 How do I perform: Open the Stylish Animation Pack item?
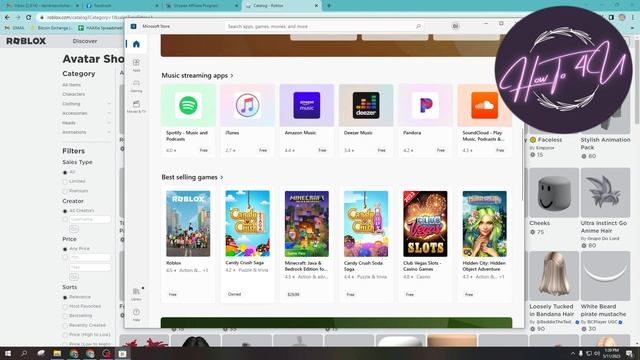coord(605,143)
